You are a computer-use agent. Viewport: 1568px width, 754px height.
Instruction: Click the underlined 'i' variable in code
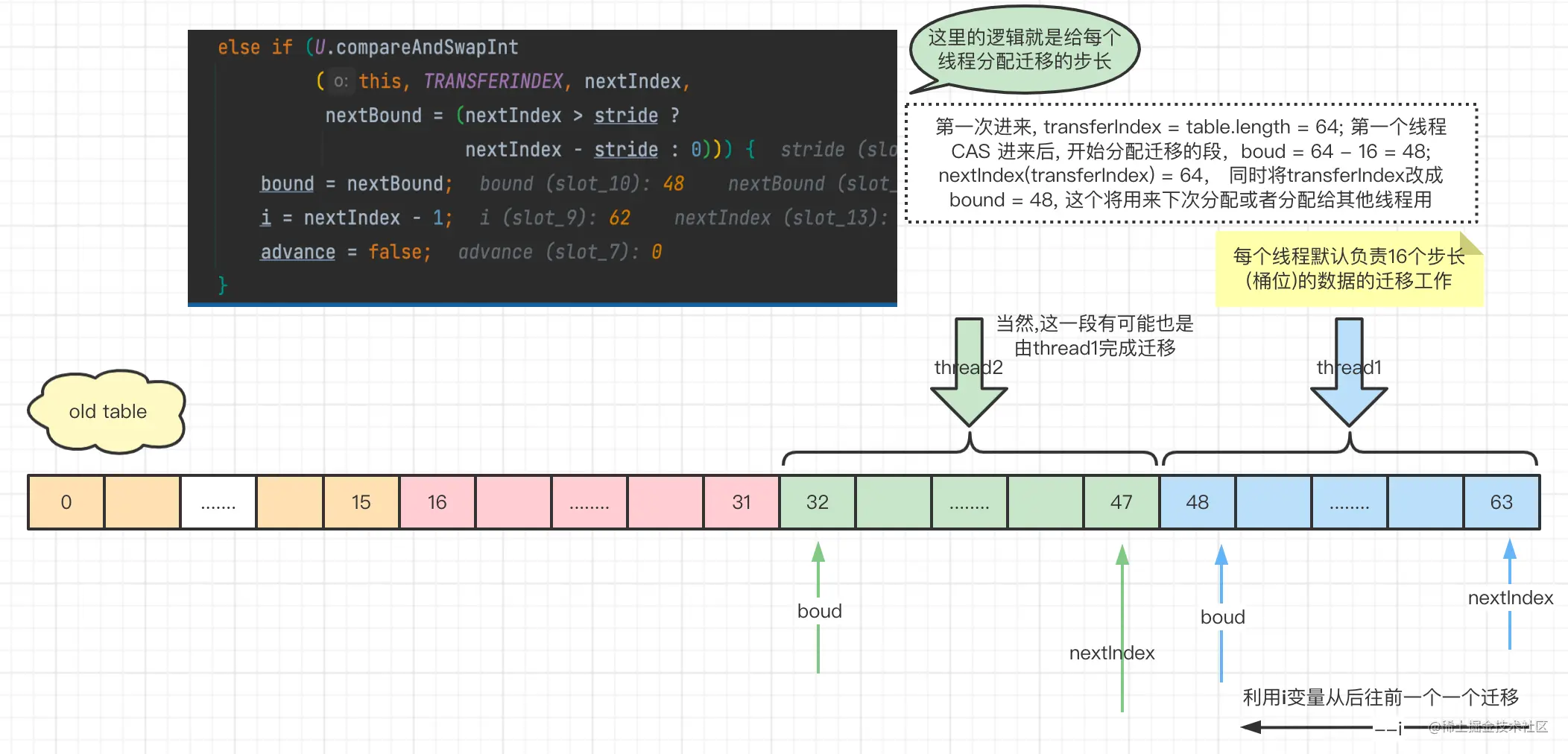pyautogui.click(x=266, y=218)
